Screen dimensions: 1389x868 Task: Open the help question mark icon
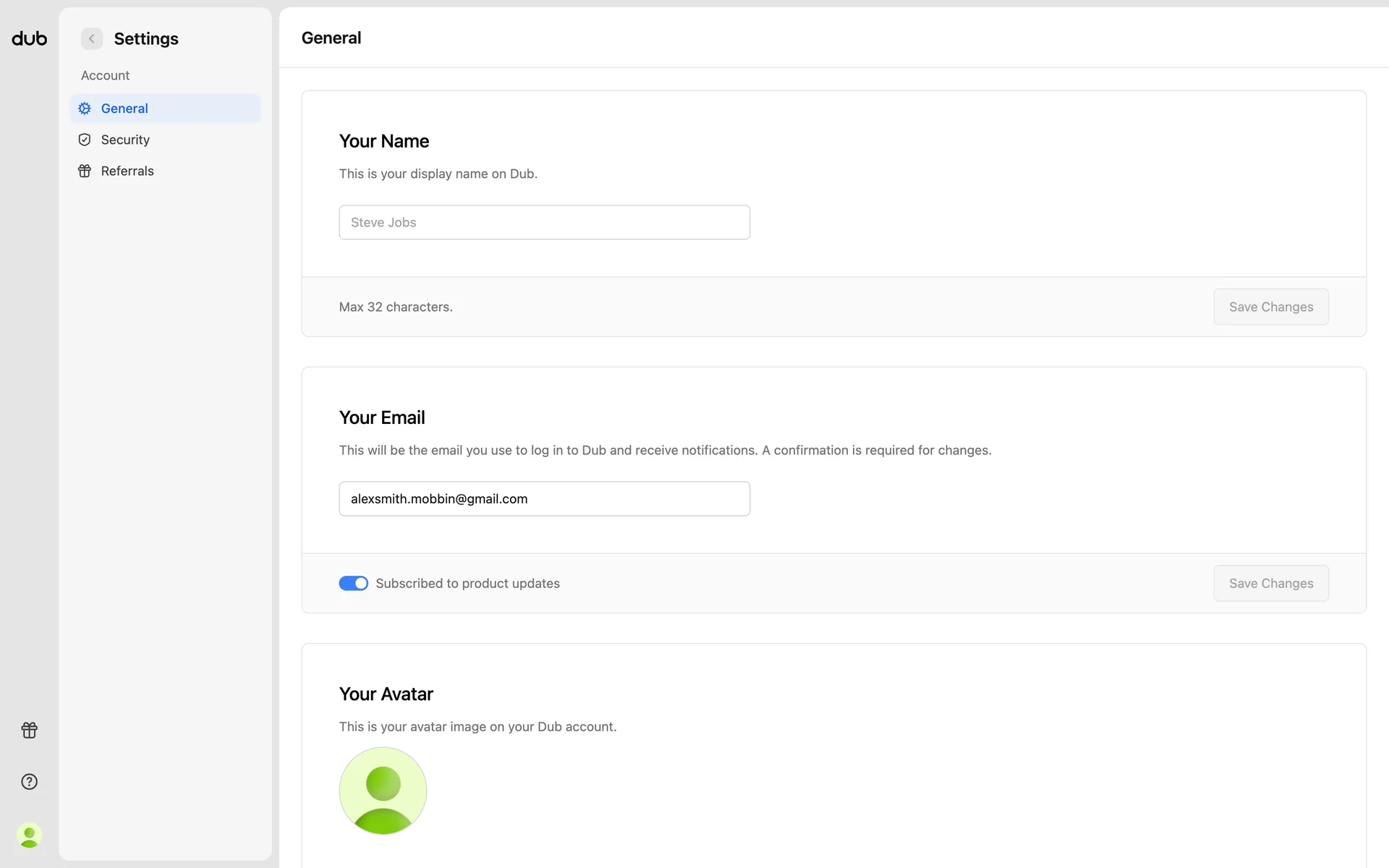pyautogui.click(x=29, y=781)
